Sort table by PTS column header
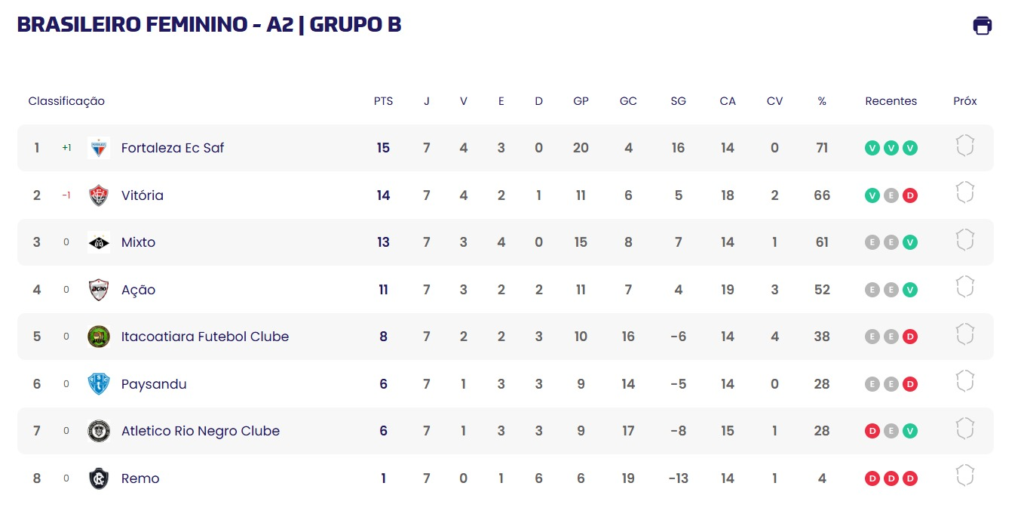This screenshot has width=1024, height=526. pyautogui.click(x=383, y=101)
